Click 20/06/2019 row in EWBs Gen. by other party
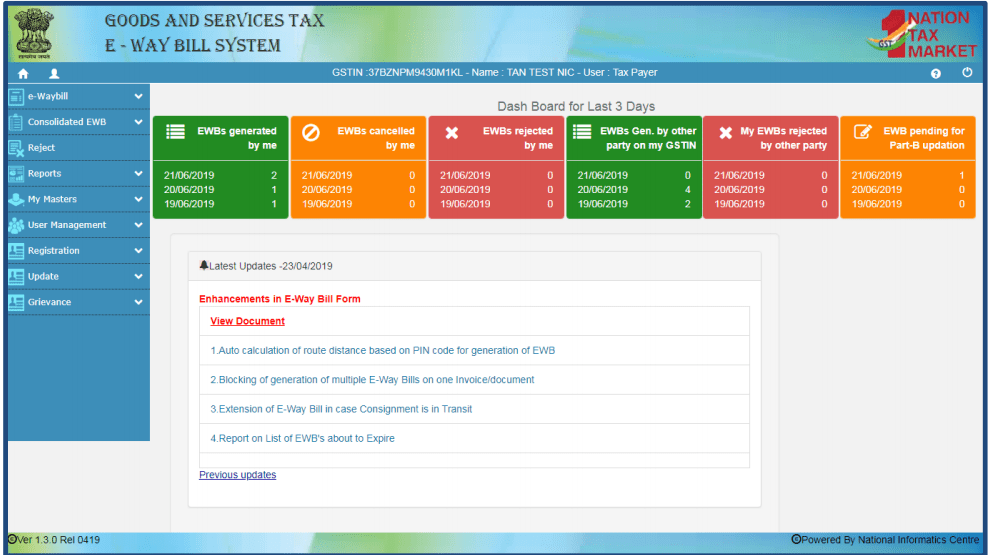The height and width of the screenshot is (555, 991). pyautogui.click(x=634, y=190)
